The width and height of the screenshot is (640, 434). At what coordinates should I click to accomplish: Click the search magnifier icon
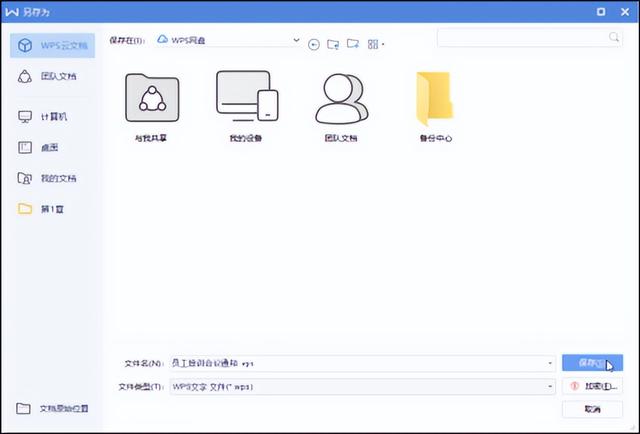614,37
